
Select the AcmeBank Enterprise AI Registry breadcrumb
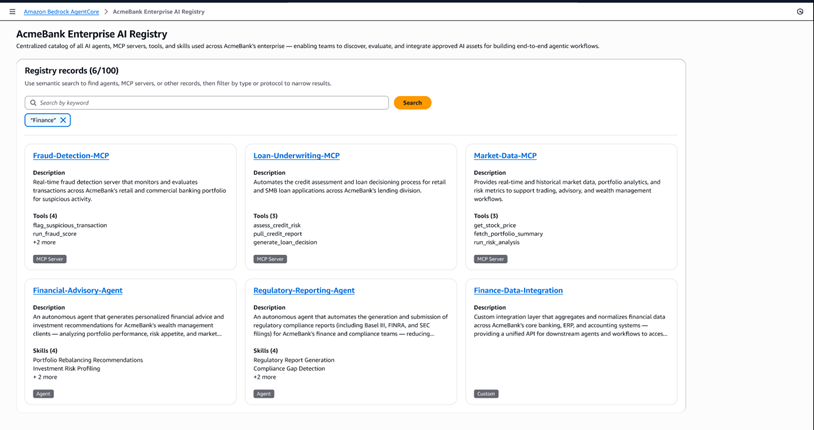158,12
